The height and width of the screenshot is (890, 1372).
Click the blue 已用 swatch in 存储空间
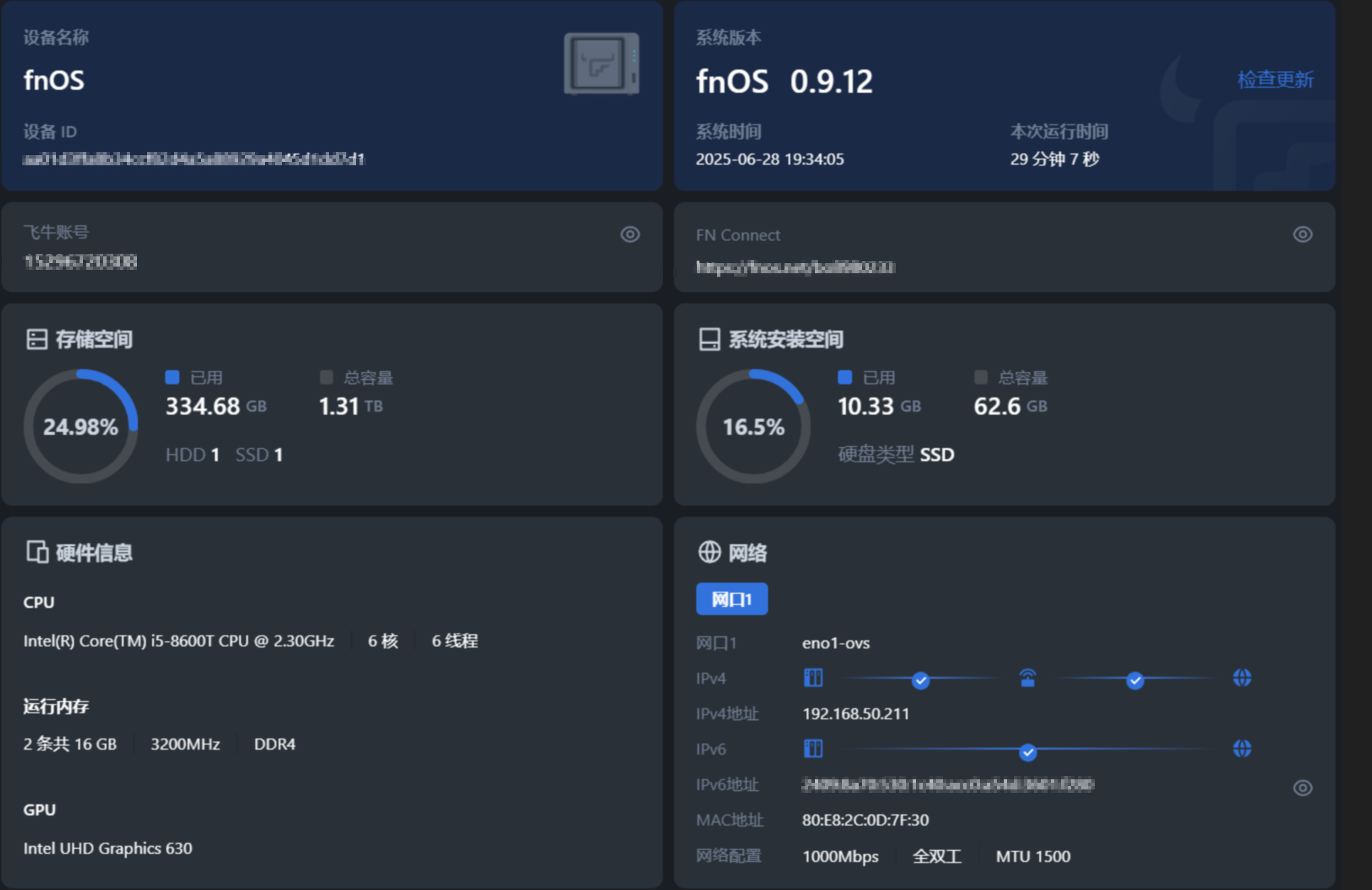[x=172, y=377]
